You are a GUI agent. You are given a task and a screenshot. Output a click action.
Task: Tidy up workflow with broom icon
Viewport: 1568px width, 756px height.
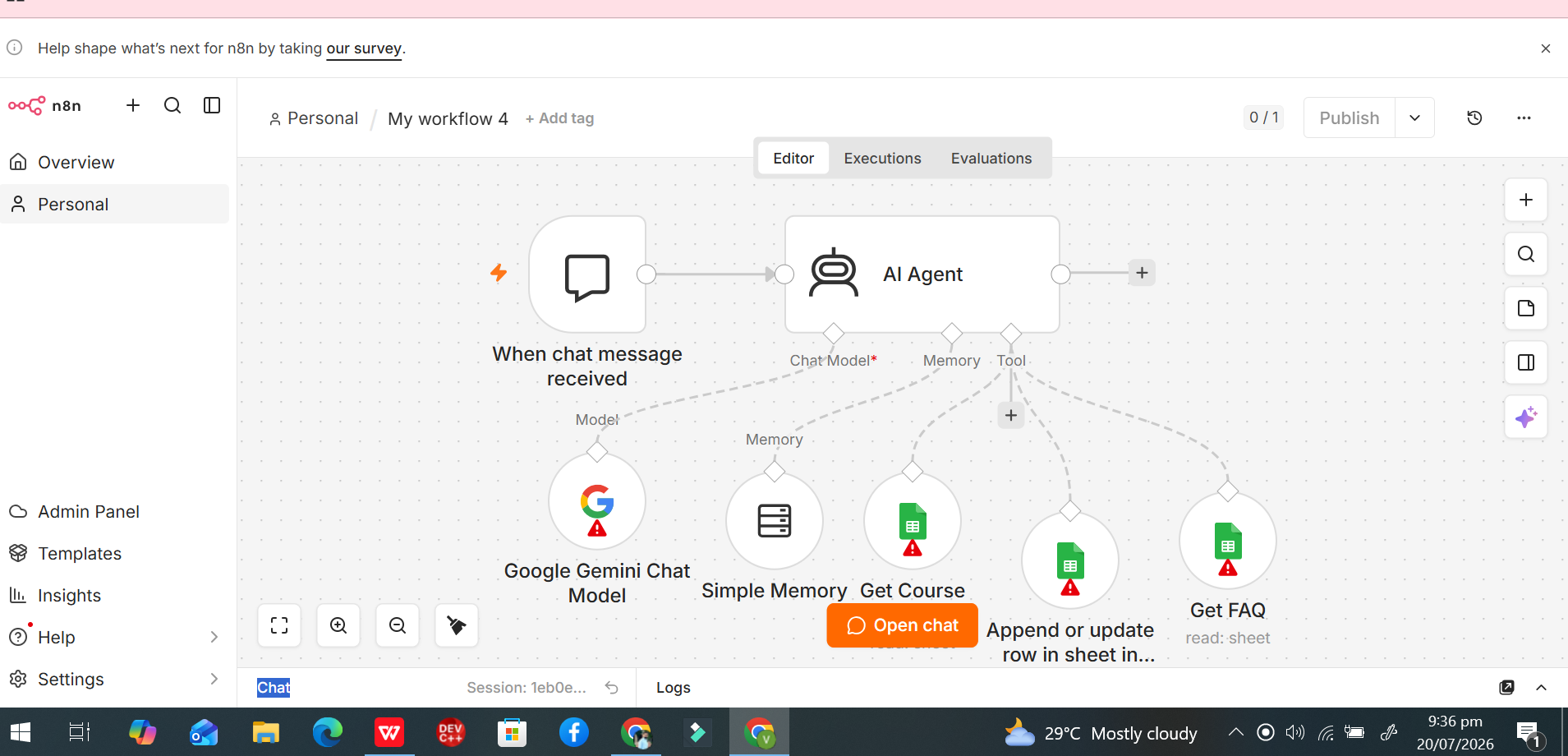pyautogui.click(x=457, y=625)
